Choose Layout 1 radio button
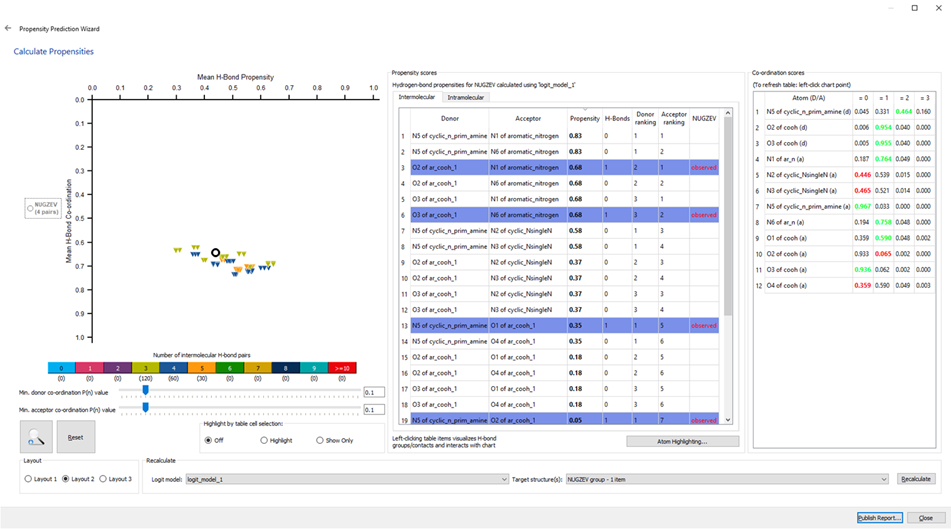 click(28, 479)
